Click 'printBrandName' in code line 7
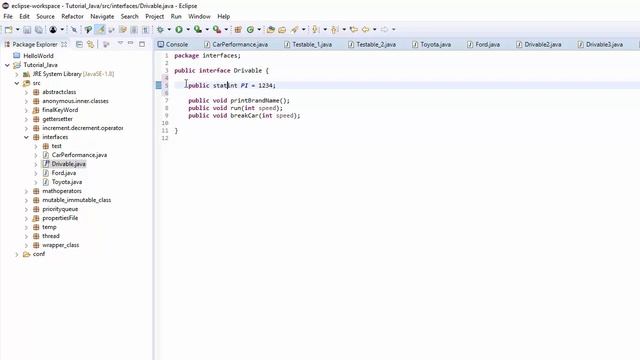Screen dimensions: 640x360 255,100
